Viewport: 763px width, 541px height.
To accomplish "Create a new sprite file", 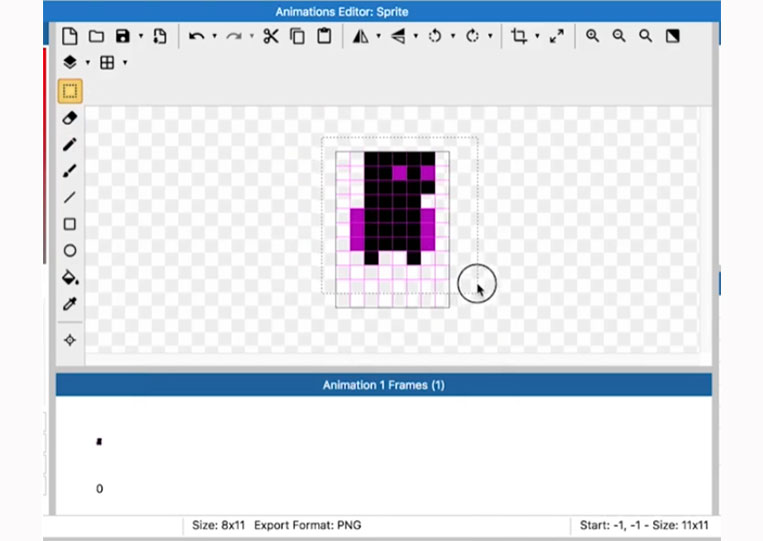I will coord(70,36).
